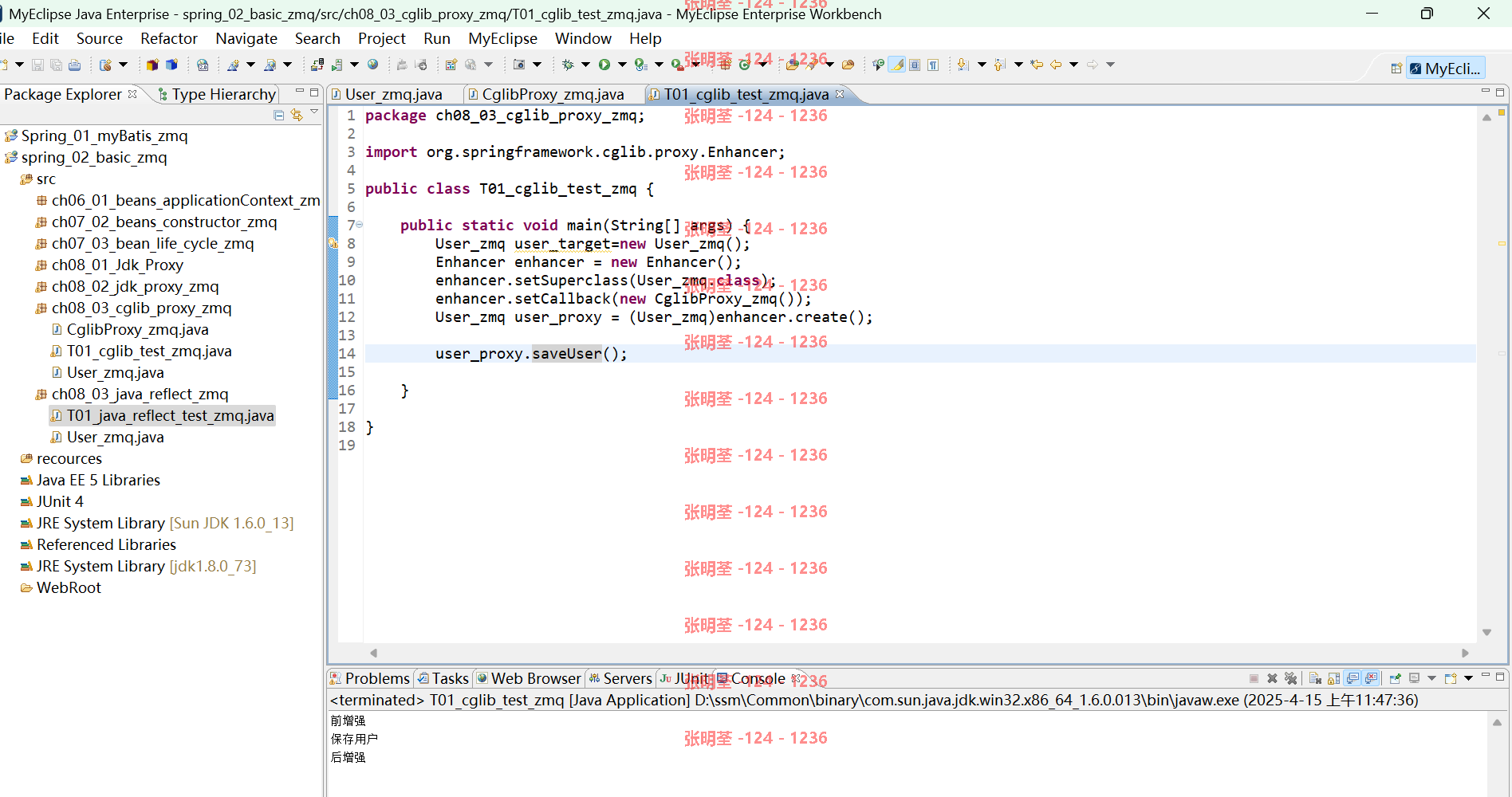
Task: Click the Last Edit Location icon
Action: [1037, 65]
